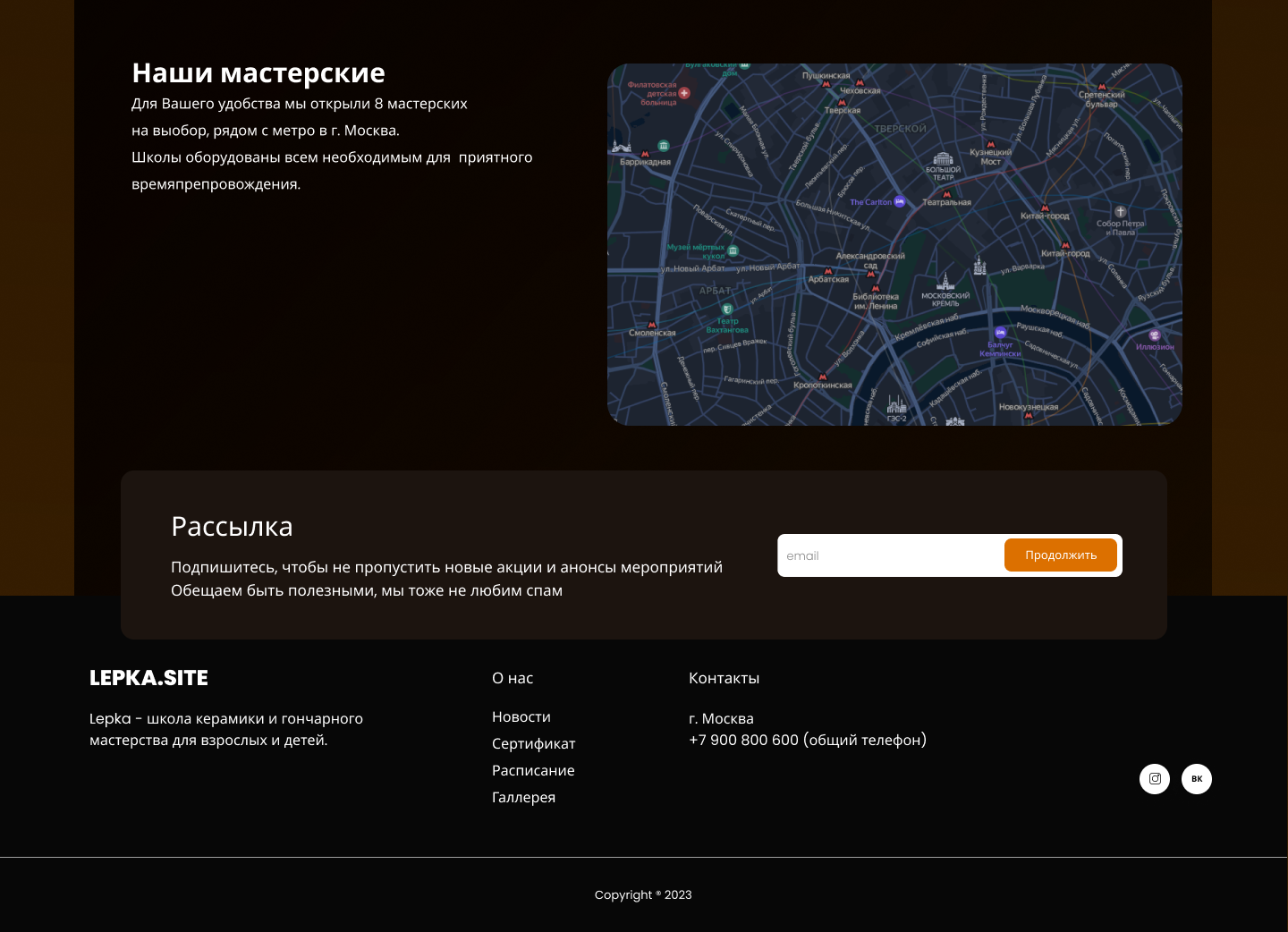Select the Bolshoi Theatre landmark icon
This screenshot has width=1288, height=932.
tap(944, 158)
